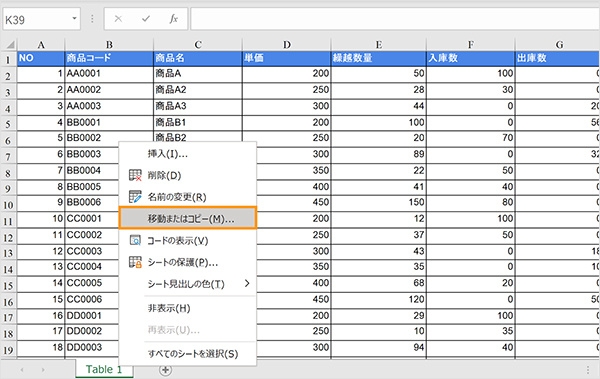Select row 19 header
The image size is (600, 379).
8,350
